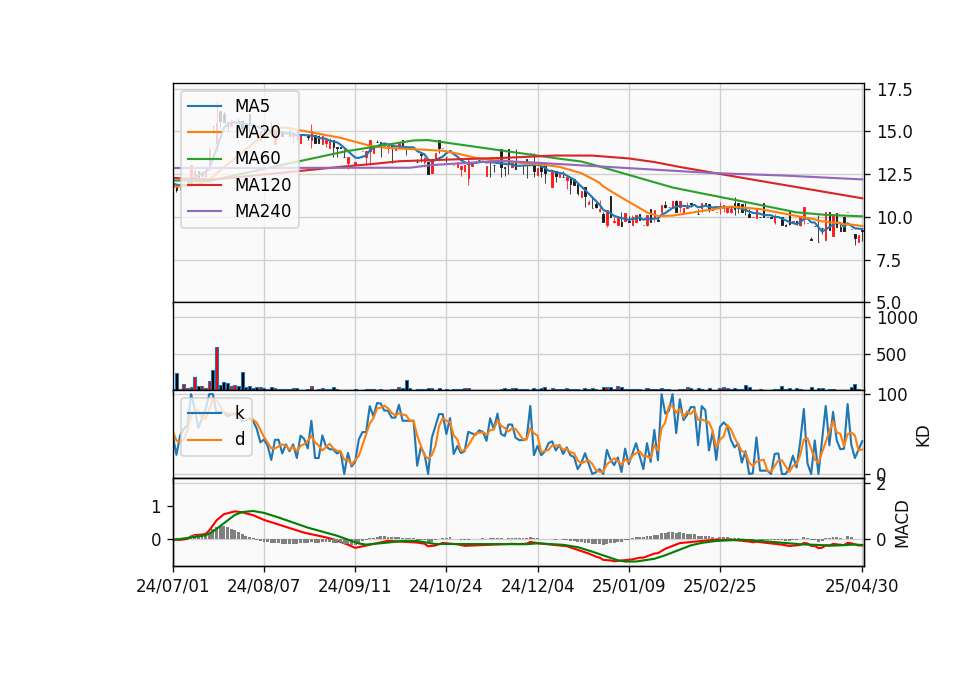The height and width of the screenshot is (690, 960).
Task: Click the 24/10/24 date axis label
Action: coord(446,586)
